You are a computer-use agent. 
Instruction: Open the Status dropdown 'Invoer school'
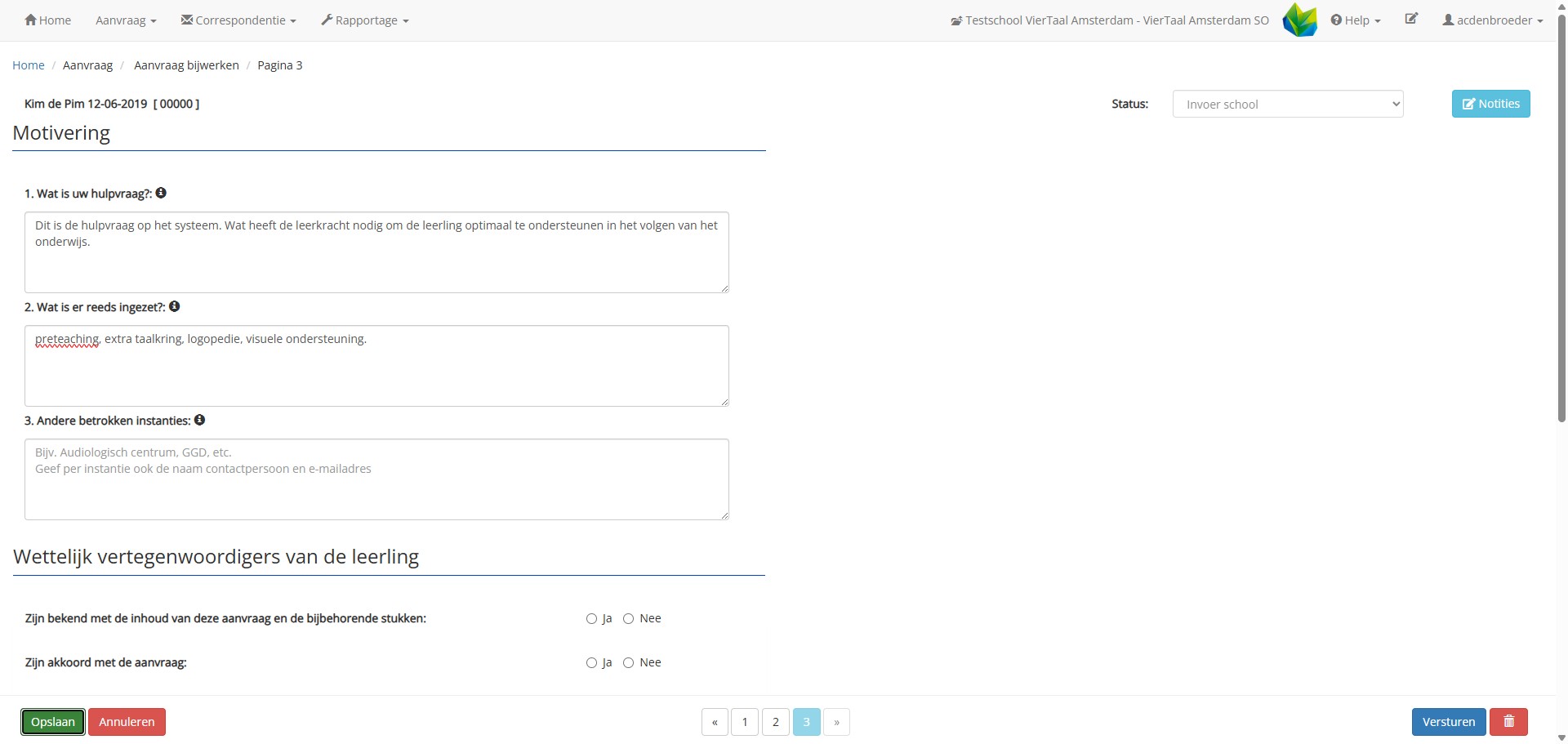point(1288,104)
